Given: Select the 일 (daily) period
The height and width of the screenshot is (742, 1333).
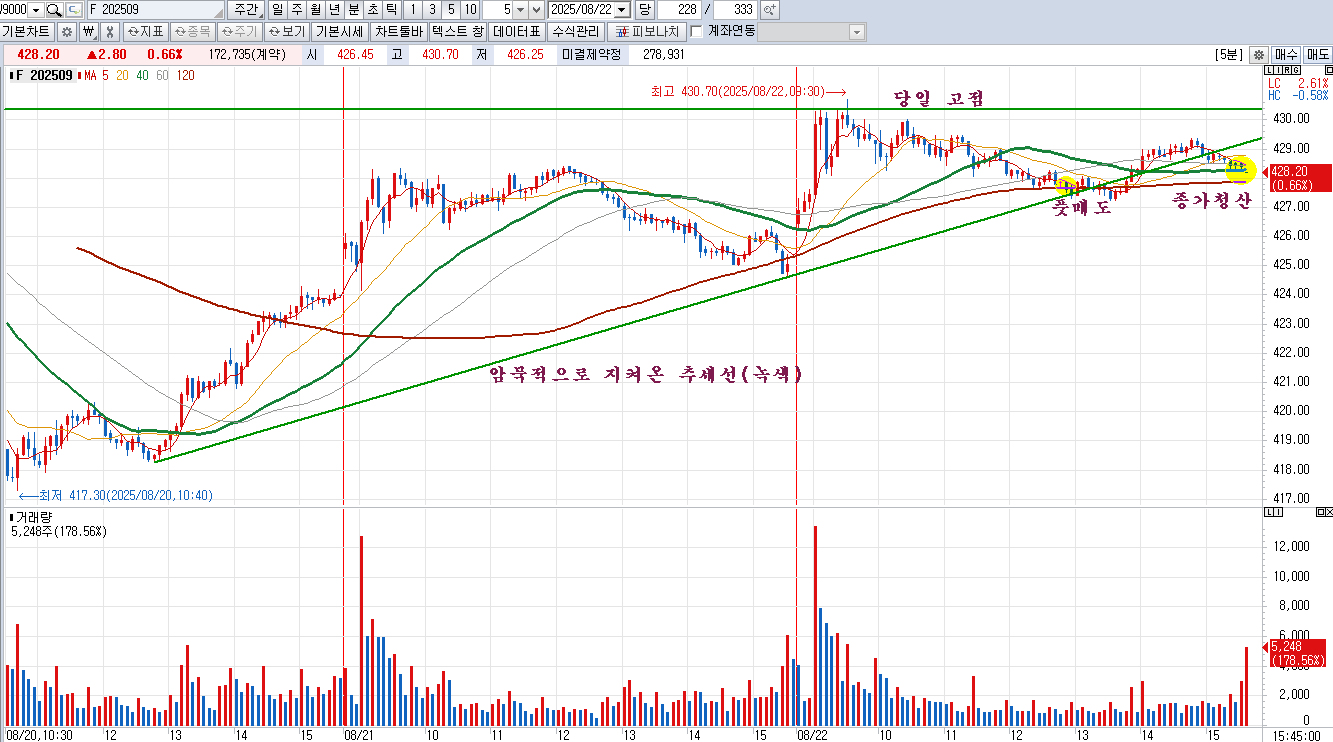Looking at the screenshot, I should coord(277,10).
